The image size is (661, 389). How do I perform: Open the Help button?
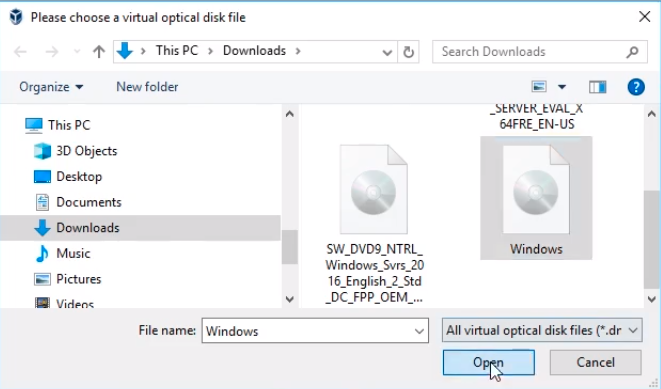click(636, 87)
